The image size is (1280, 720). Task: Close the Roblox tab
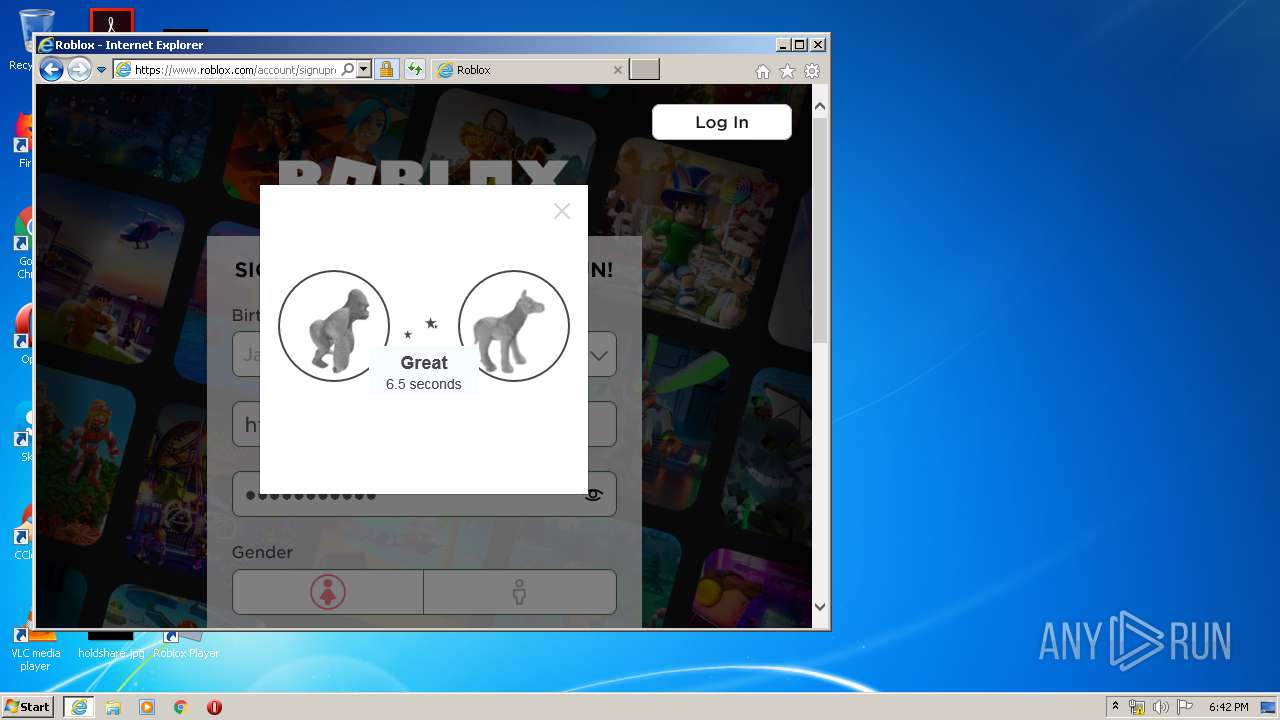617,70
